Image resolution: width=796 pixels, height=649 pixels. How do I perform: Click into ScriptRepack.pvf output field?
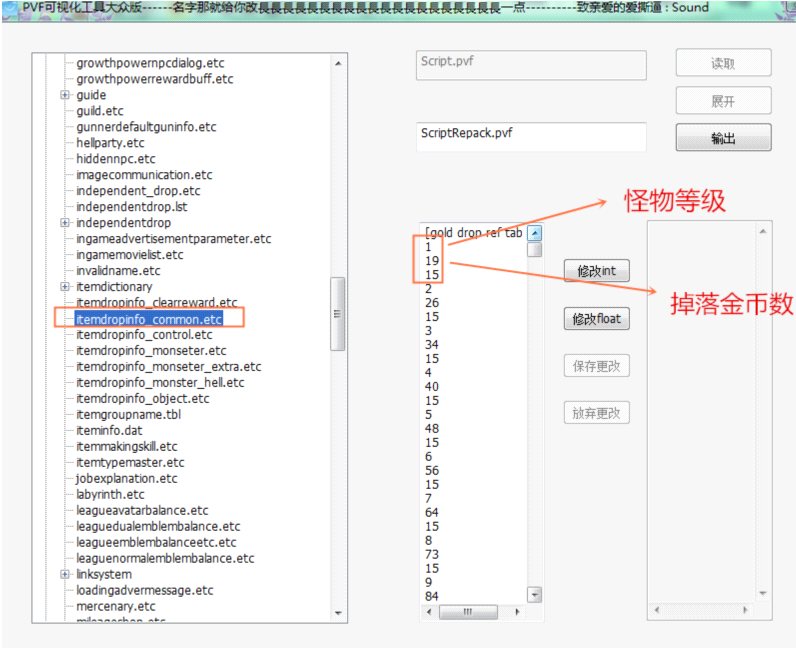click(530, 137)
